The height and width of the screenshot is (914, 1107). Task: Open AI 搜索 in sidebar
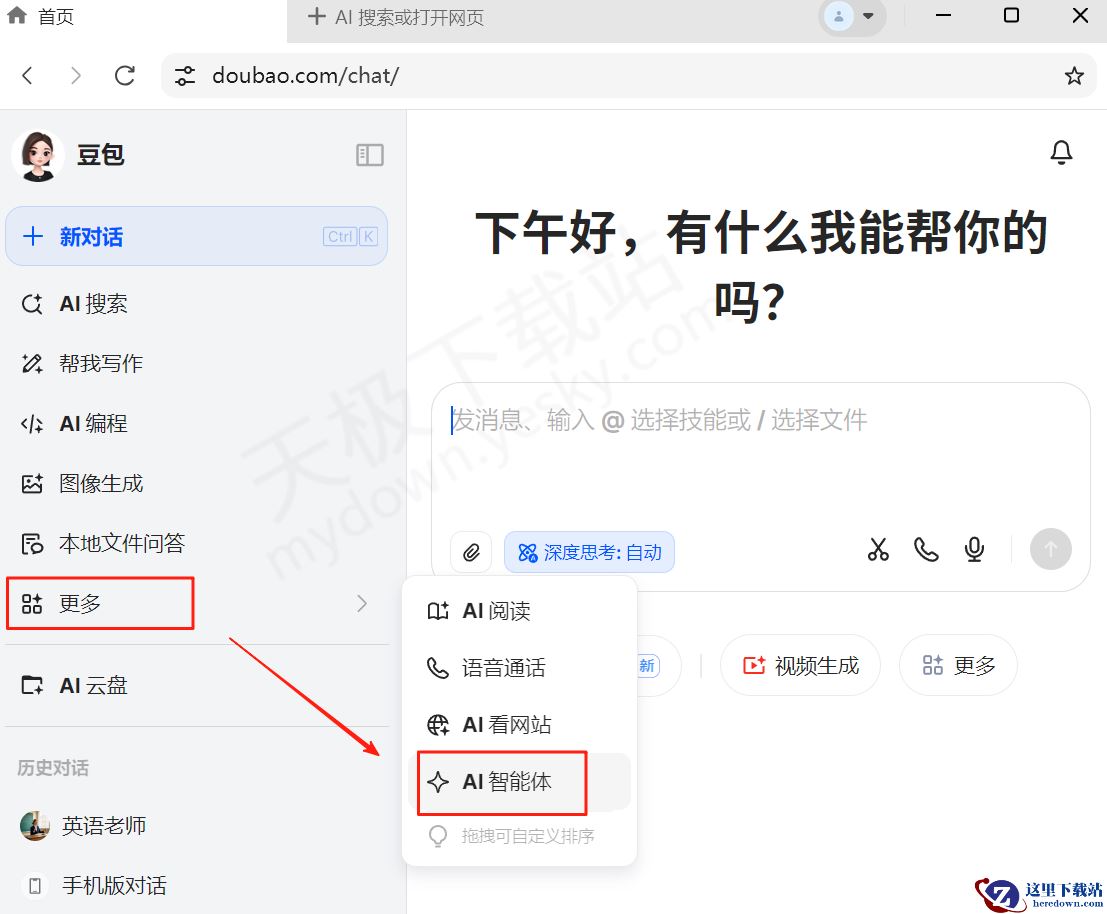pyautogui.click(x=196, y=304)
